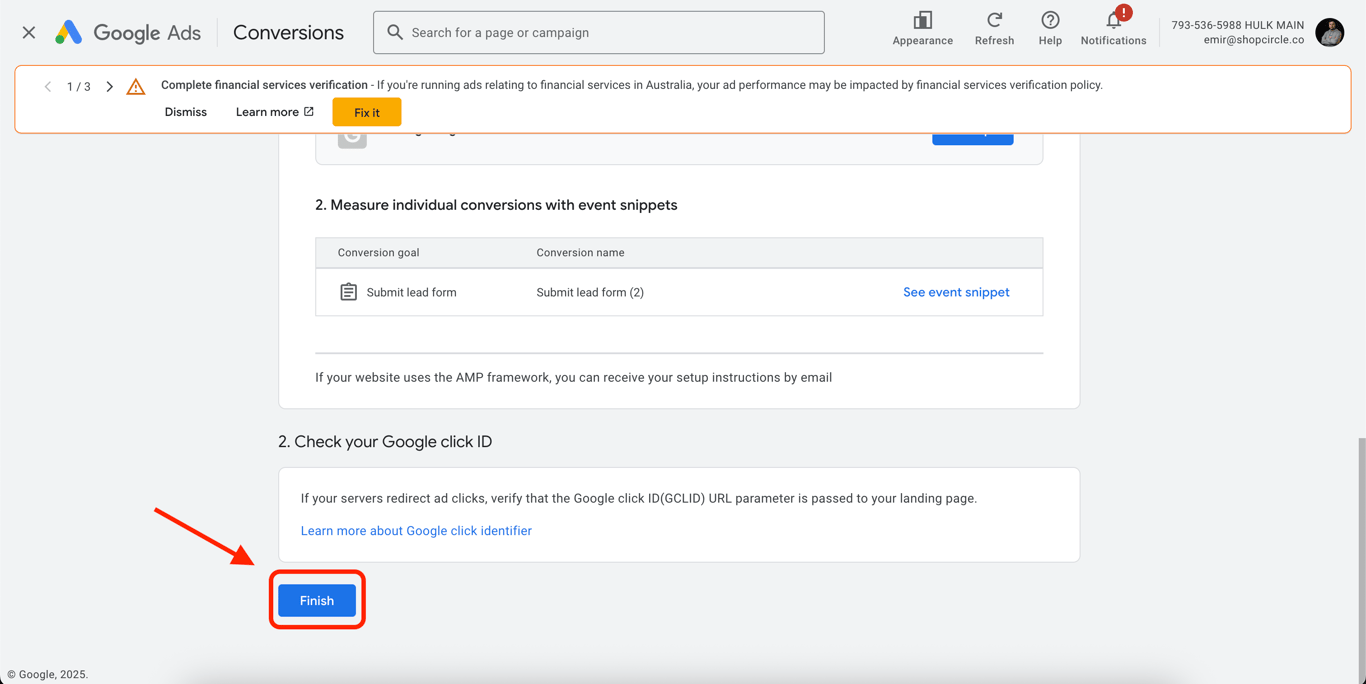Click the blue Finish button
1366x684 pixels.
pos(317,601)
